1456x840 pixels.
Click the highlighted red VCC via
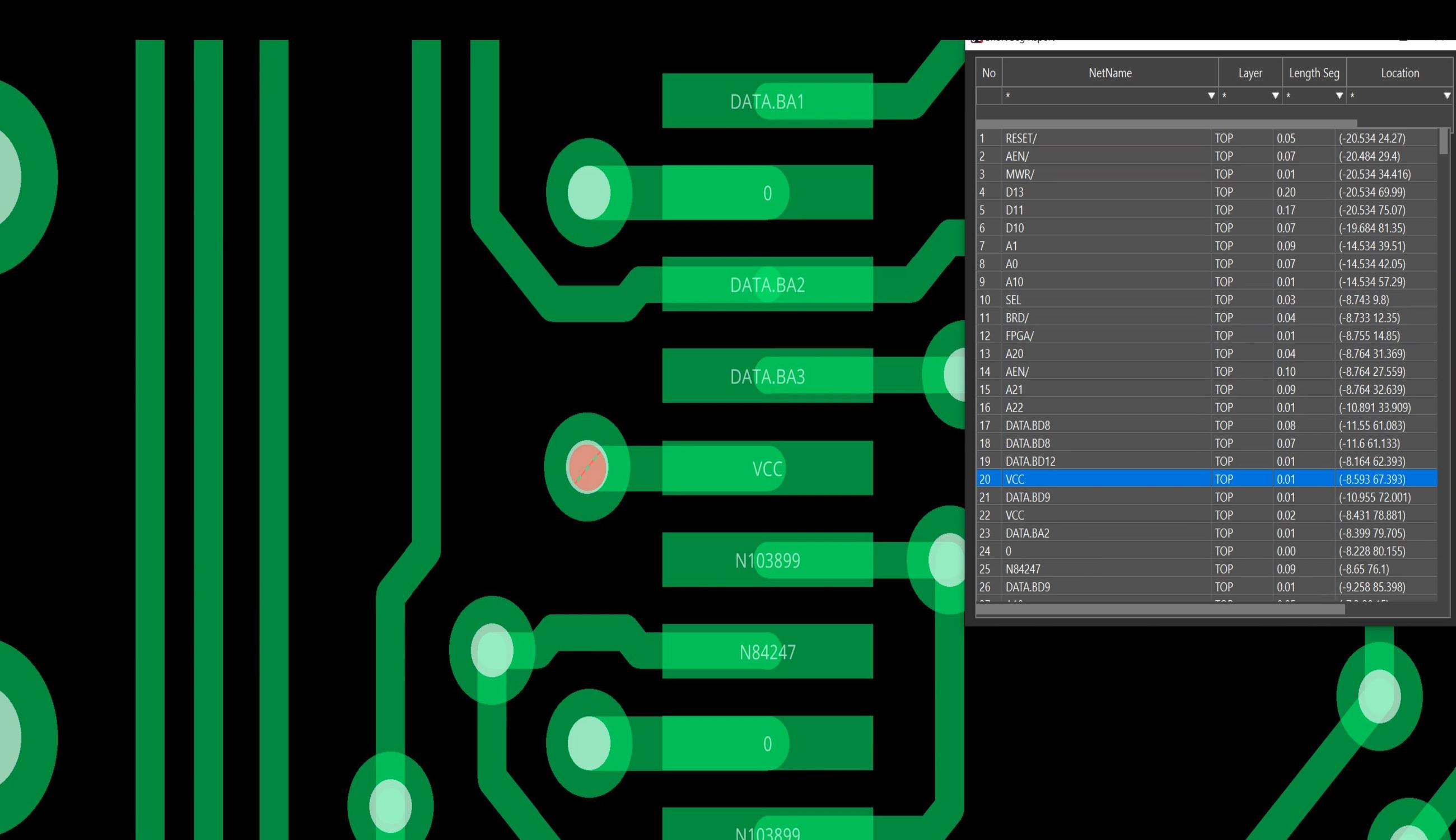click(587, 467)
